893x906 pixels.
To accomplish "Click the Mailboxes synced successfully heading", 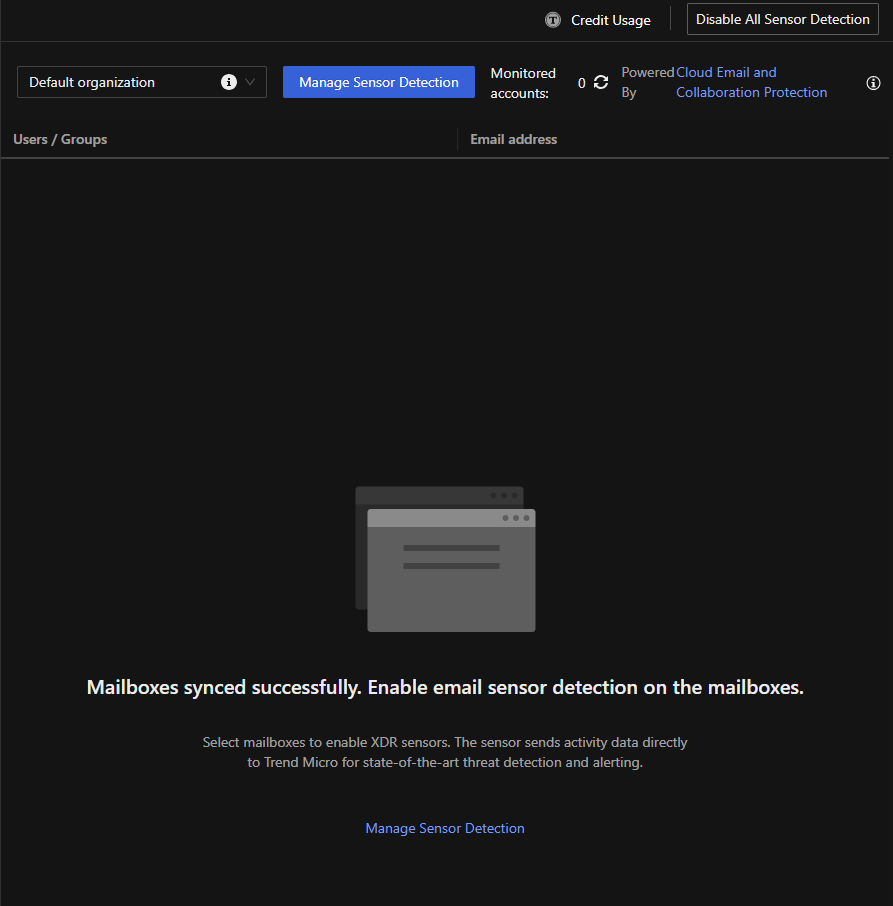I will pos(445,687).
